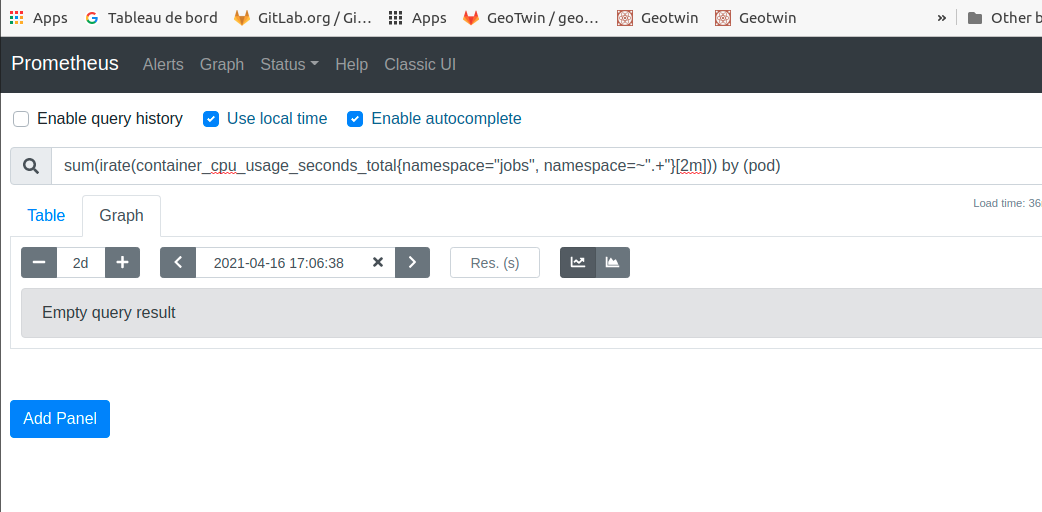Go to the next end time with the right chevron
The width and height of the screenshot is (1042, 512).
pos(412,263)
